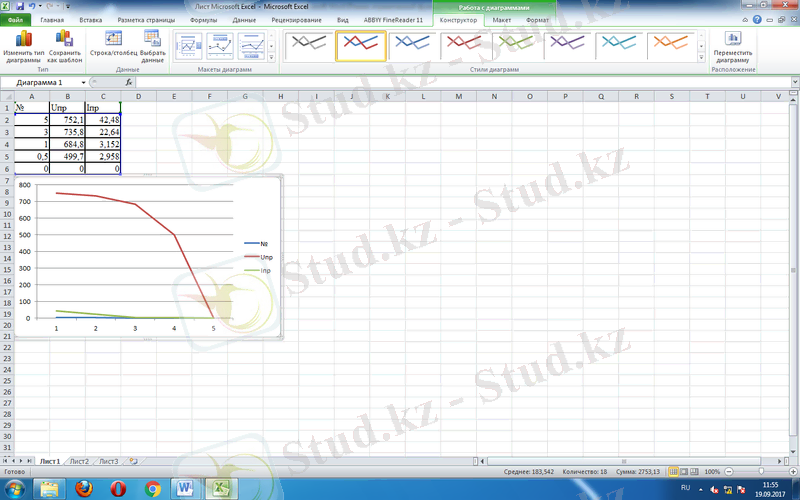800x500 pixels.
Task: Apply the red chart style
Action: [x=464, y=46]
